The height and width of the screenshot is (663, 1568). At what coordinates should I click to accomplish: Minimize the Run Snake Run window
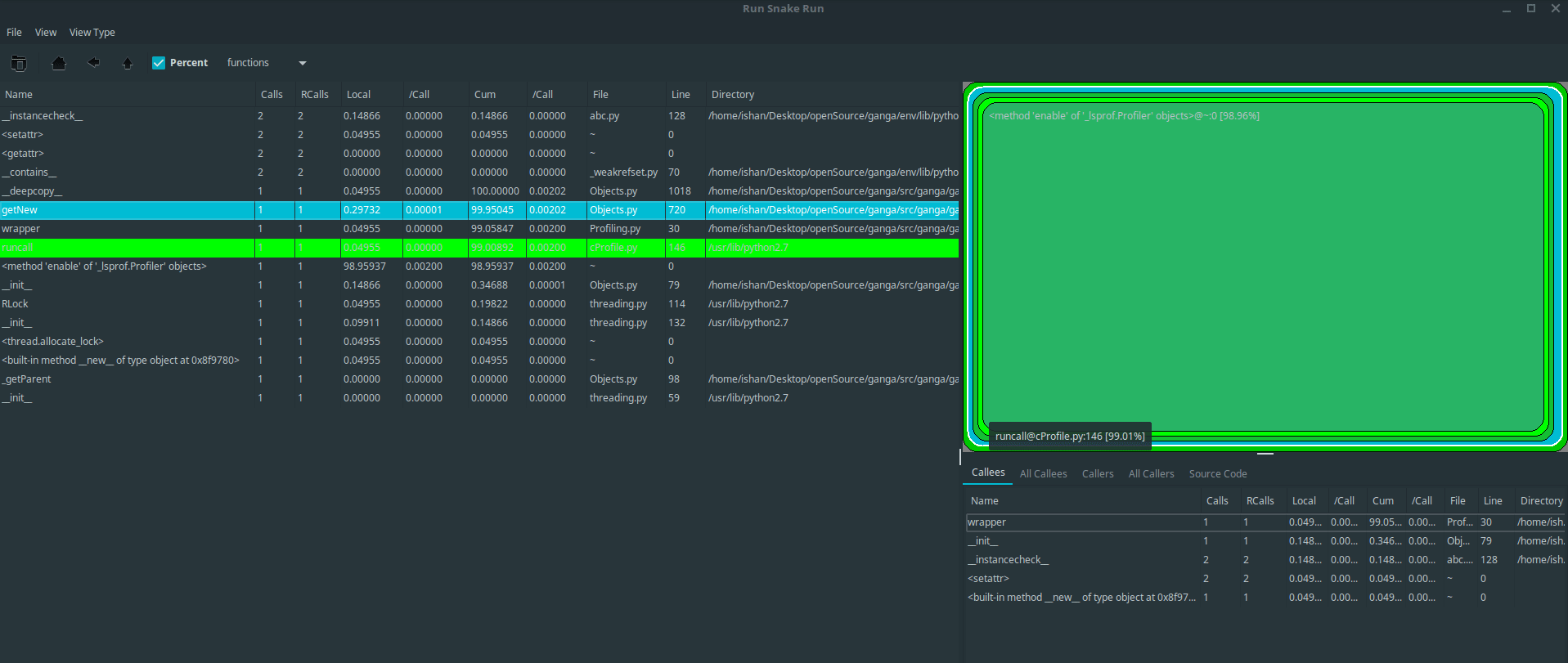pos(1507,9)
